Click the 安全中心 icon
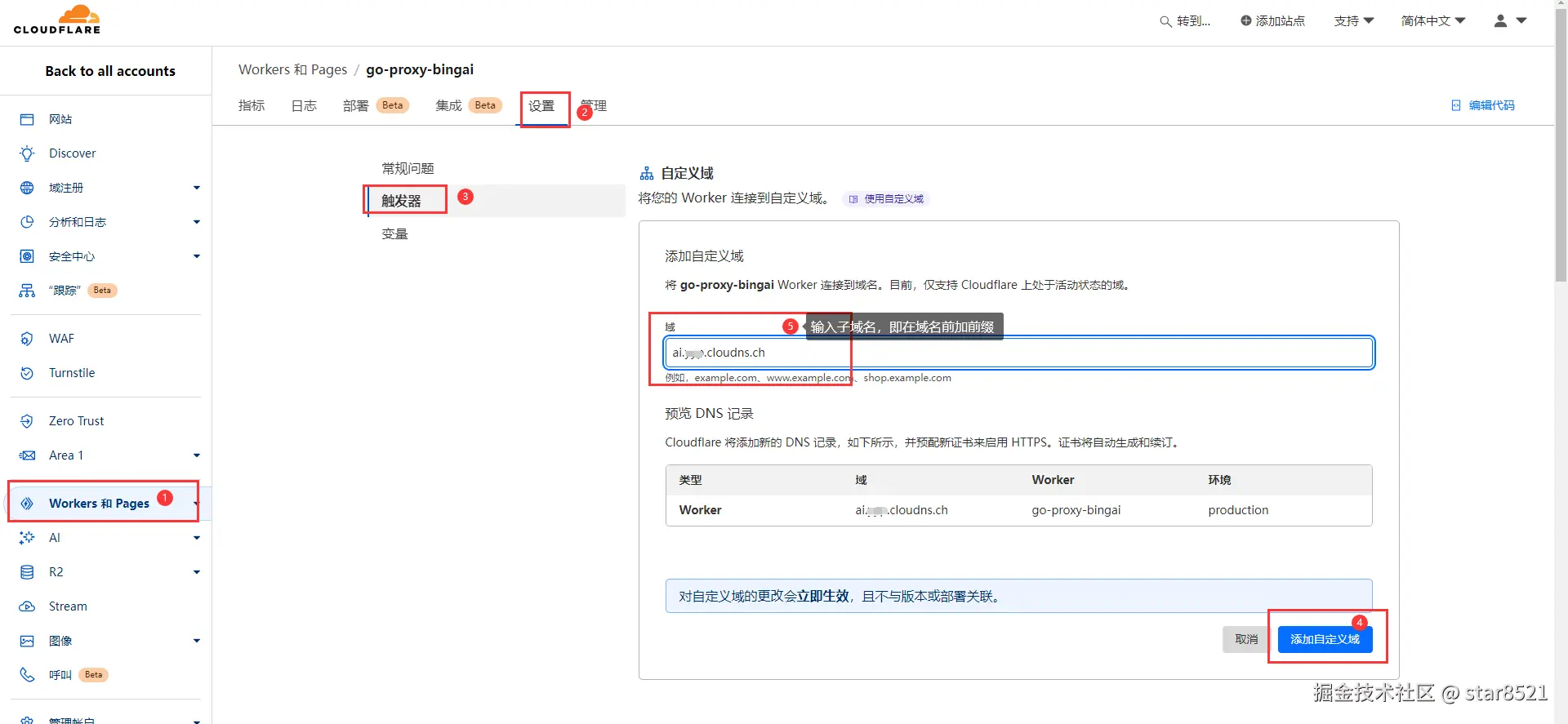 (x=27, y=256)
